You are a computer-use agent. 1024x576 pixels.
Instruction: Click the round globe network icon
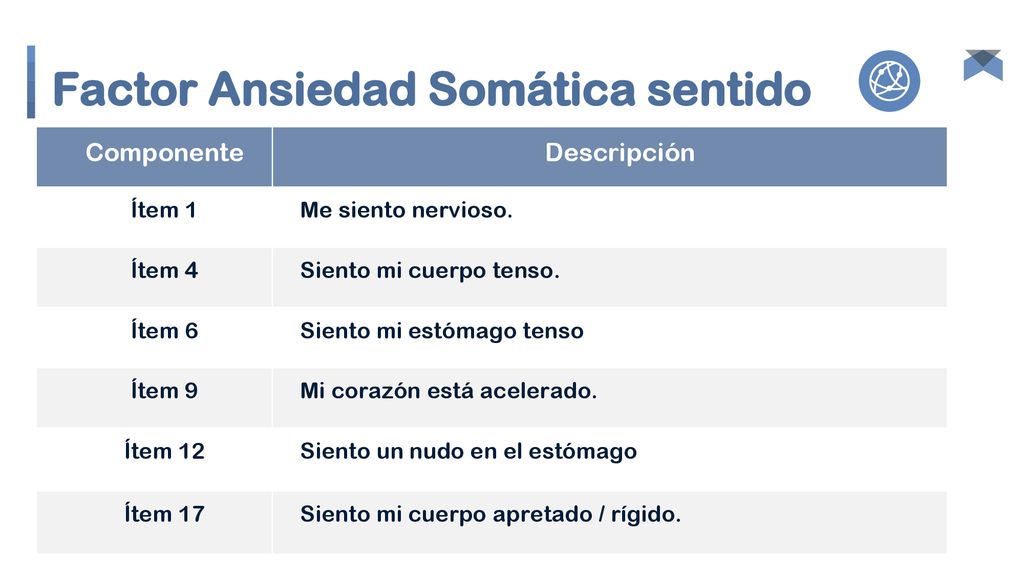[x=889, y=81]
